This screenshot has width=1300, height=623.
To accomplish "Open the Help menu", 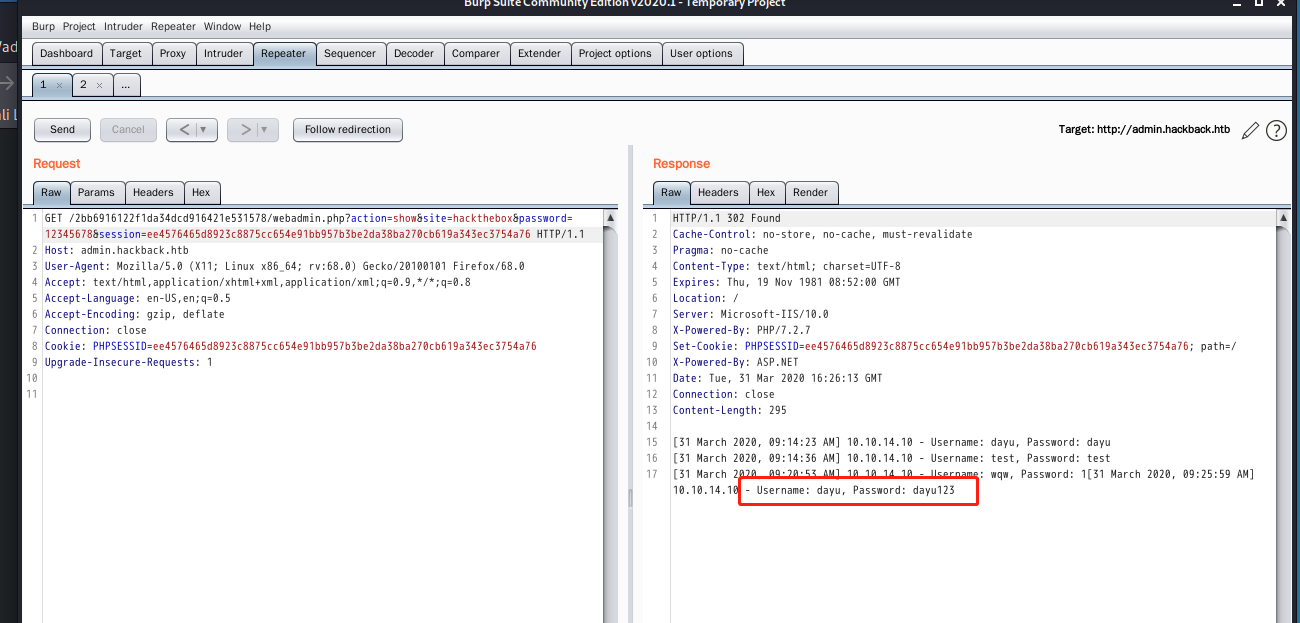I will coord(260,26).
